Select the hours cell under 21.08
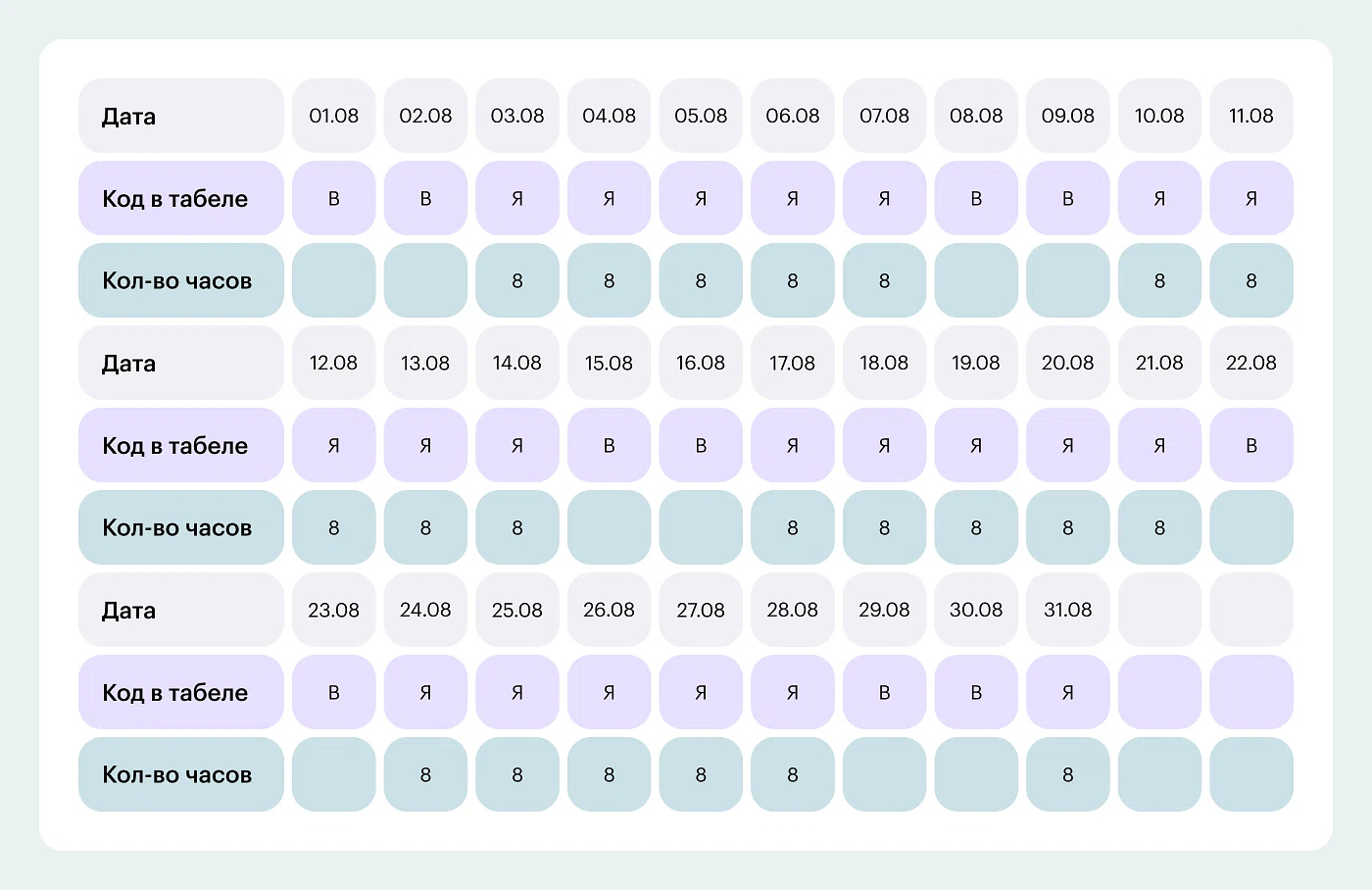 1159,527
